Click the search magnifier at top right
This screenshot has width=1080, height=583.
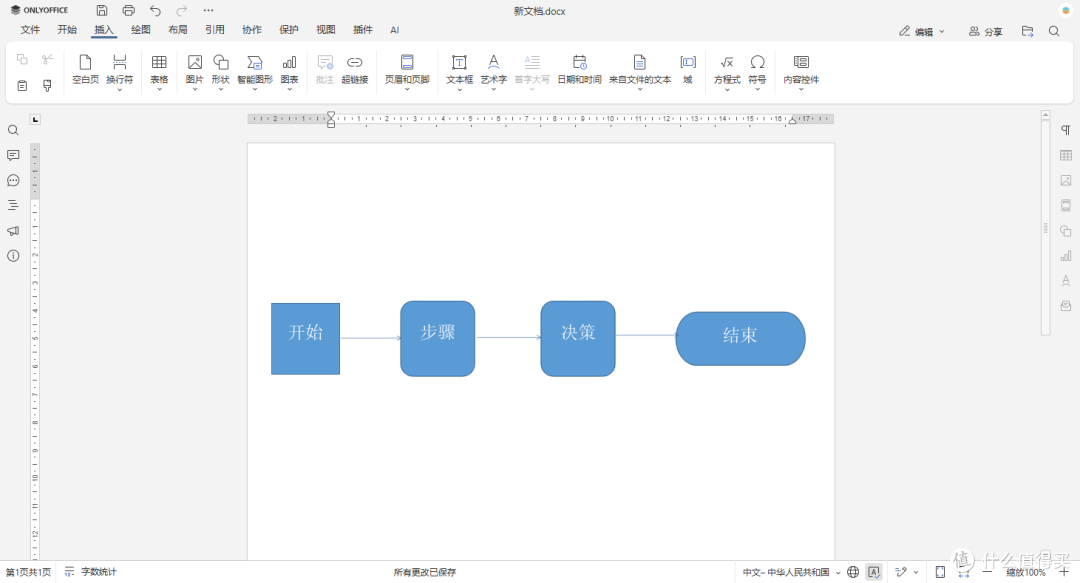1054,31
